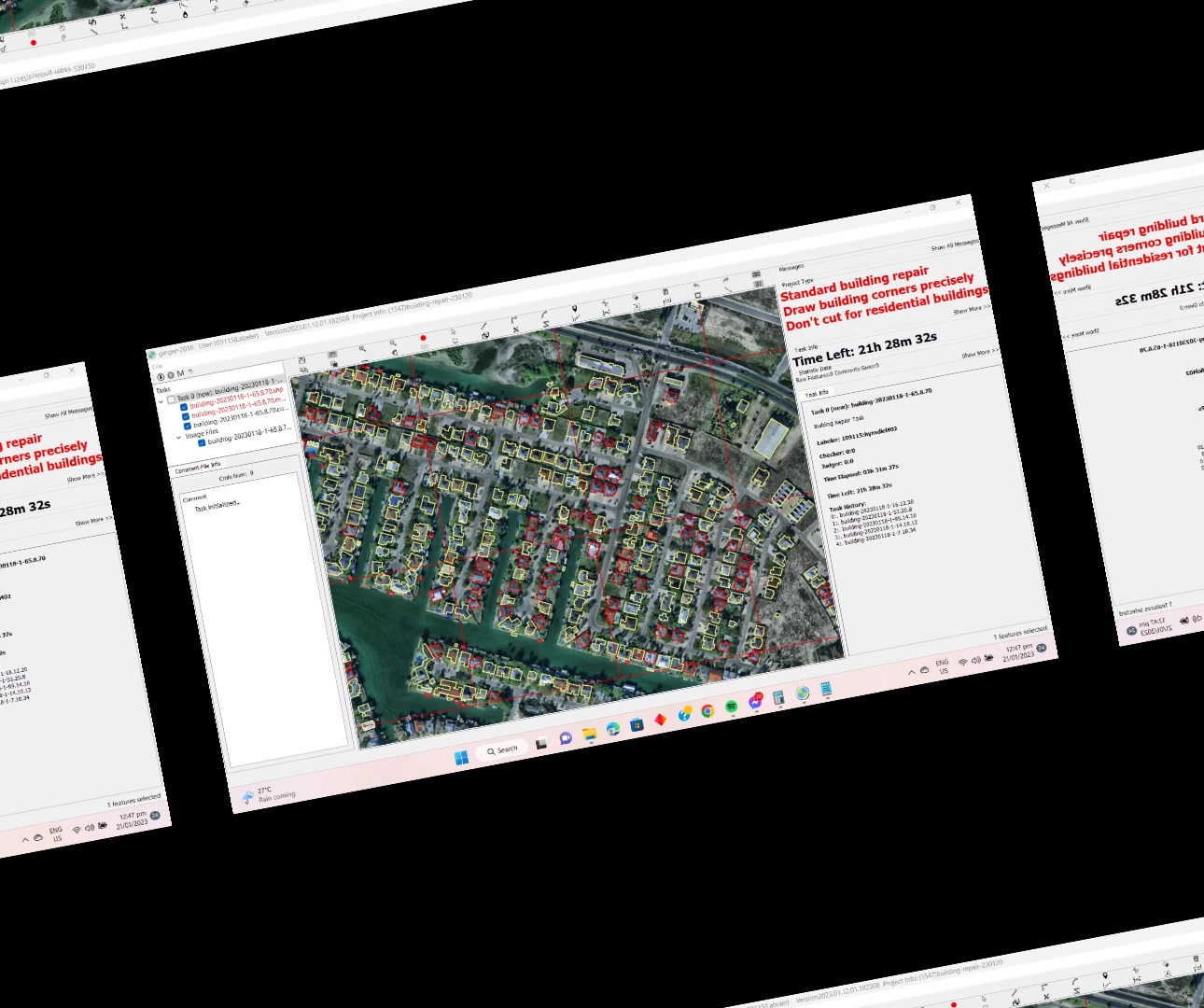Screen dimensions: 1204x1008
Task: Uncheck the building-20230118-1-65.8.70.shp layer checkbox
Action: coord(184,407)
